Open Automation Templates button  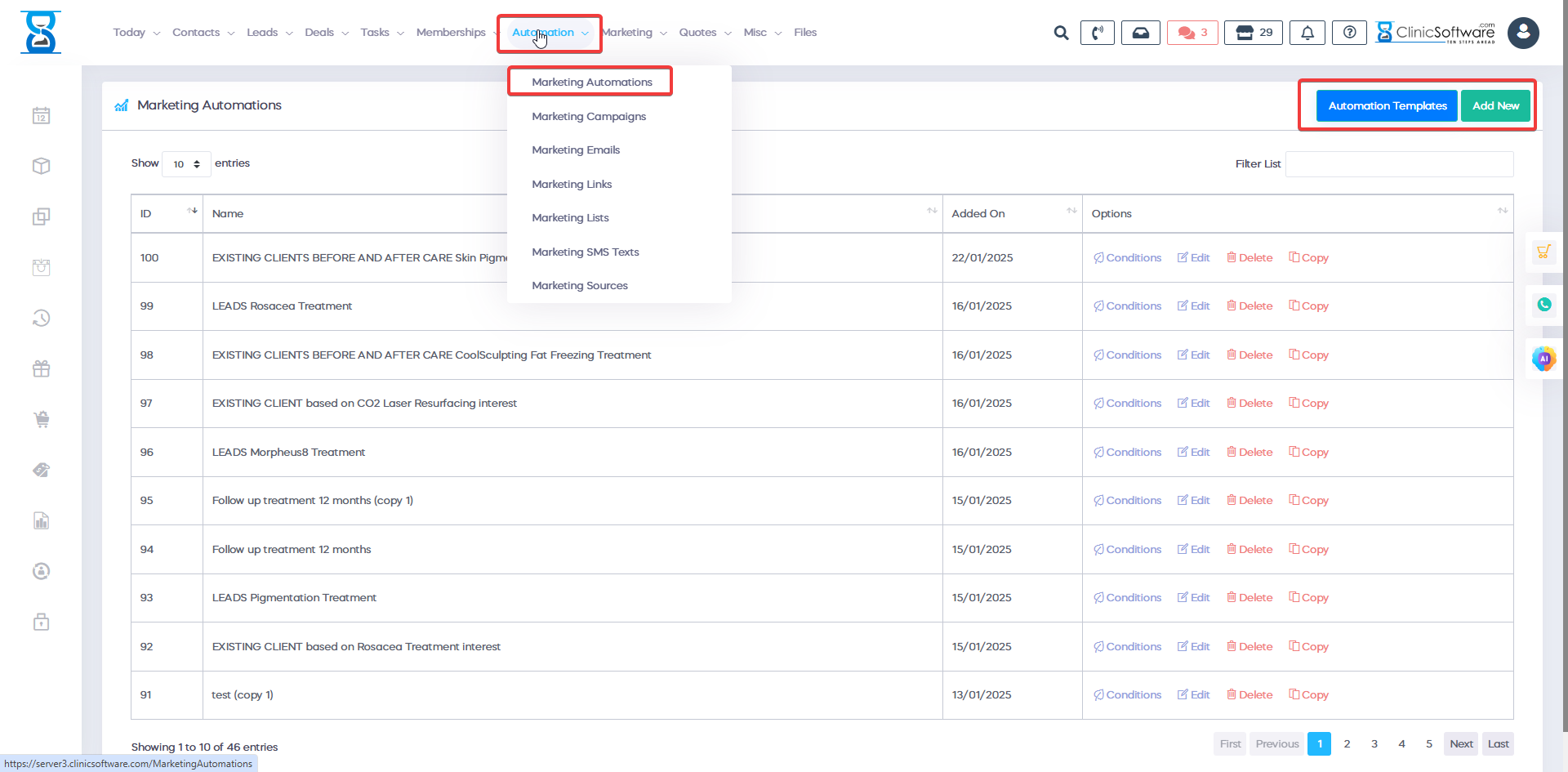pyautogui.click(x=1387, y=106)
